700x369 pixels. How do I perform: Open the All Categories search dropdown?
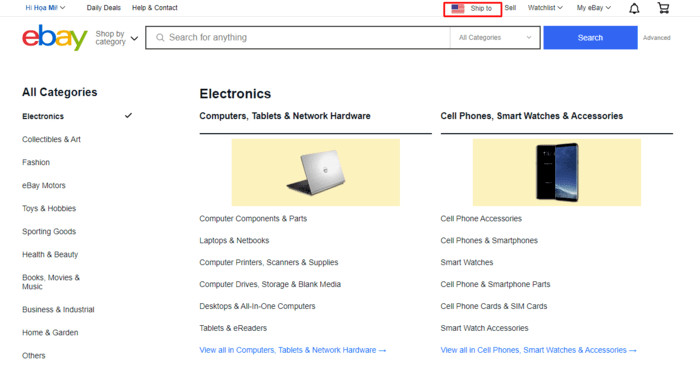[495, 37]
